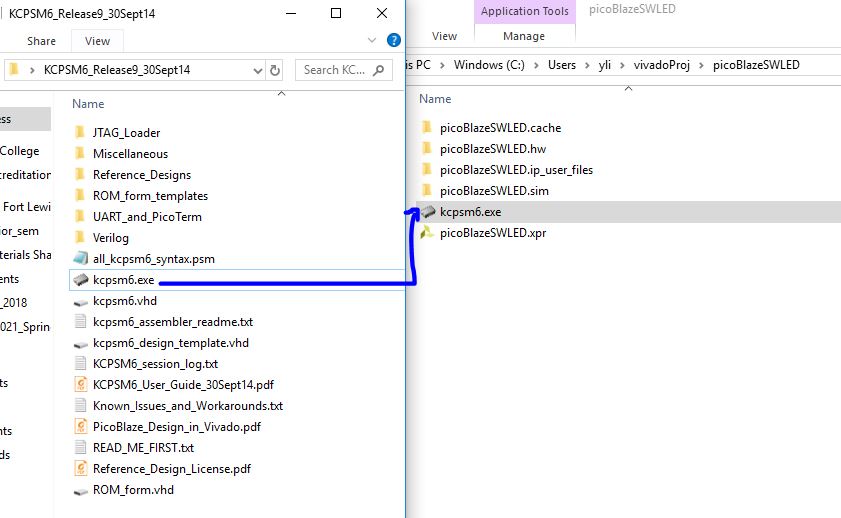Select READ_ME_FIRST.txt file

[x=143, y=448]
